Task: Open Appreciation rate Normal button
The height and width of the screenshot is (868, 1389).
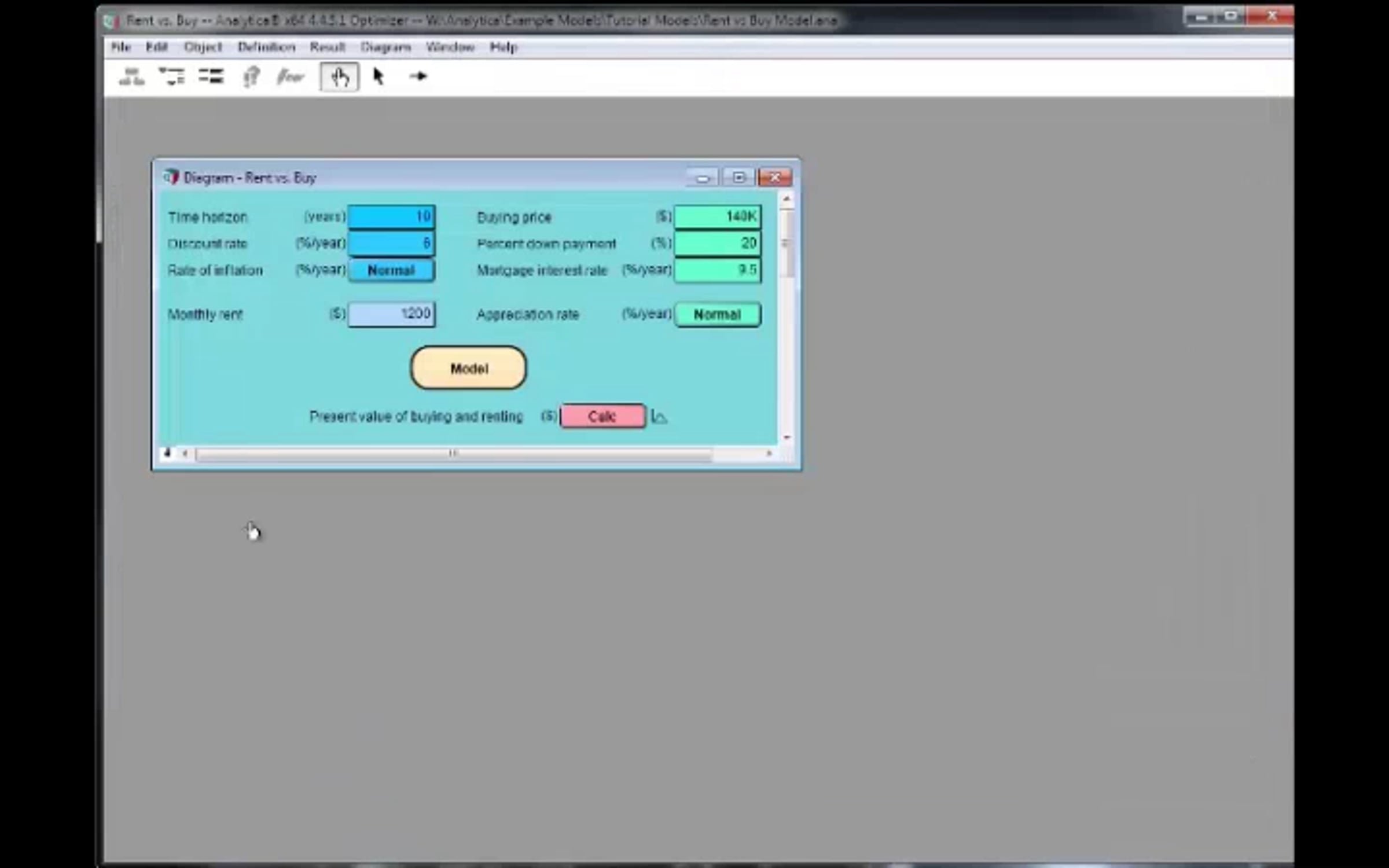Action: [x=718, y=315]
